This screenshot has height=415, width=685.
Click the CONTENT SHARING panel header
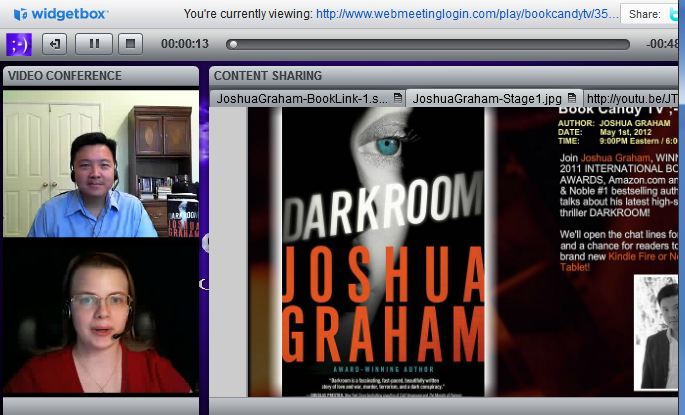click(443, 76)
